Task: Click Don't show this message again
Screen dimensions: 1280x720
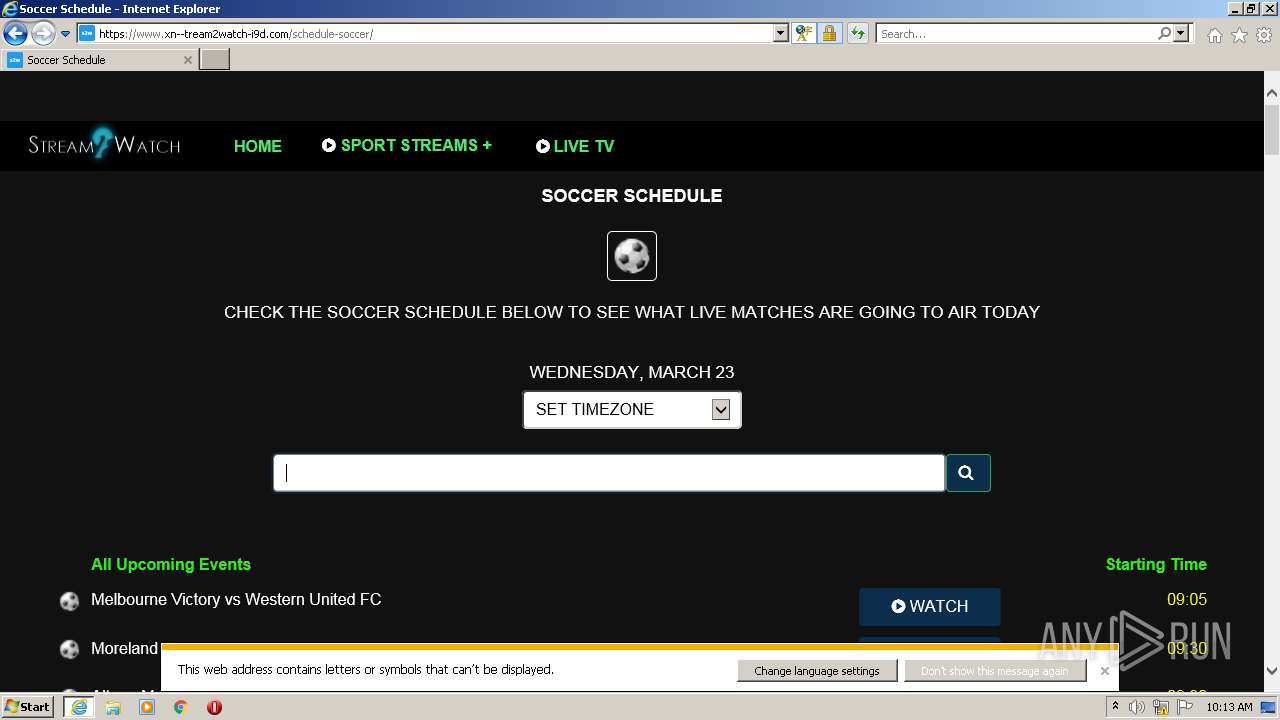Action: click(995, 671)
